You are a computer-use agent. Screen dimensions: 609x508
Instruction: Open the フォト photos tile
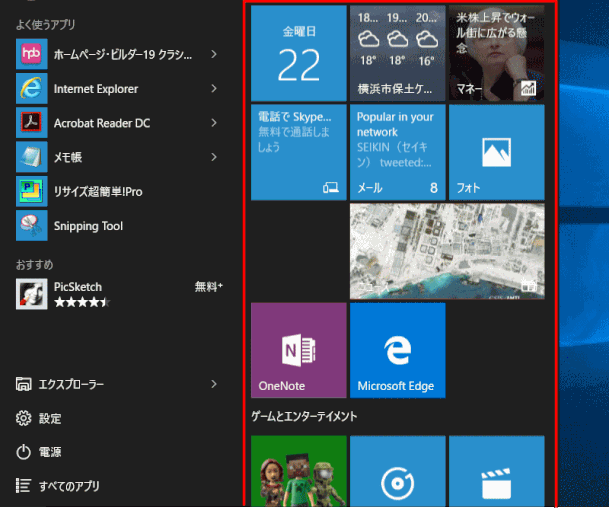coord(497,152)
